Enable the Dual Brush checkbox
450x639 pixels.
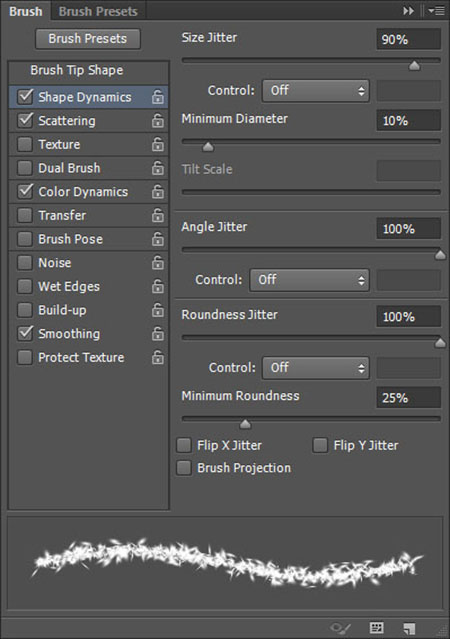pos(25,167)
